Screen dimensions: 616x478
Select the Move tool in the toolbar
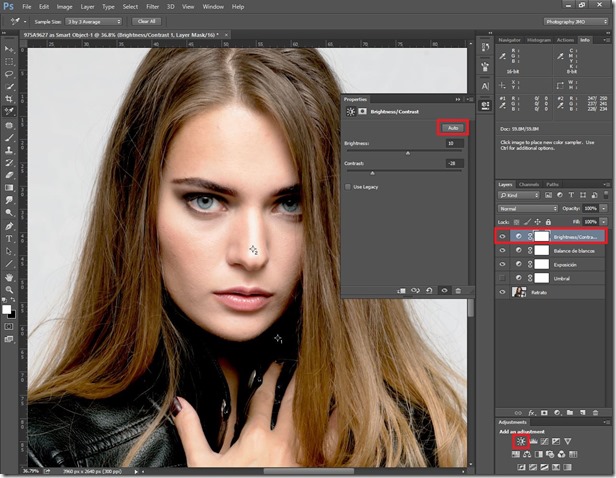point(9,49)
